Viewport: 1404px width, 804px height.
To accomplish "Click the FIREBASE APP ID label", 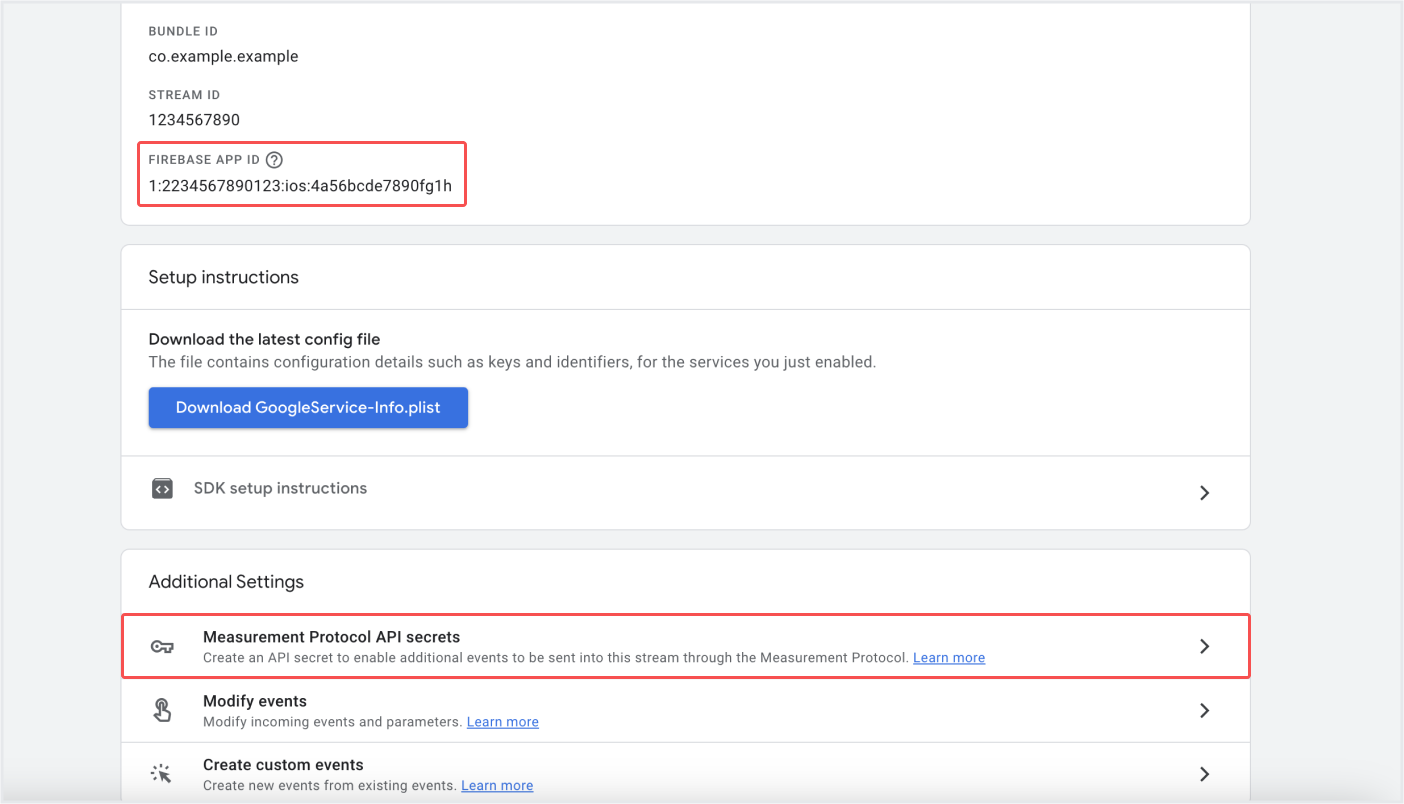I will 204,160.
